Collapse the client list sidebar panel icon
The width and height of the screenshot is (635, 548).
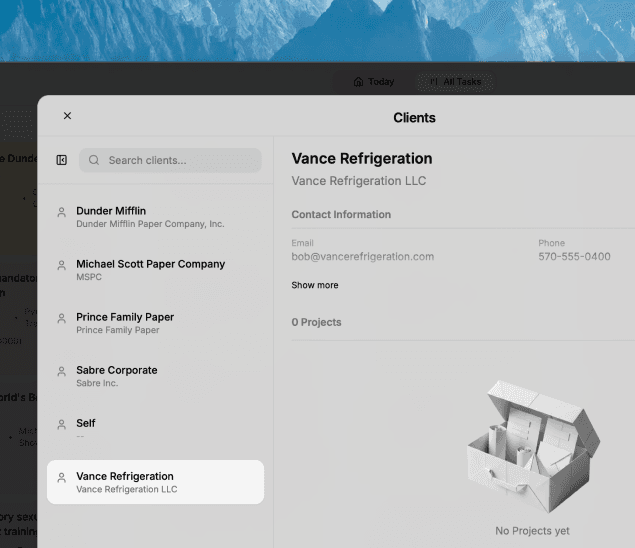pos(61,160)
